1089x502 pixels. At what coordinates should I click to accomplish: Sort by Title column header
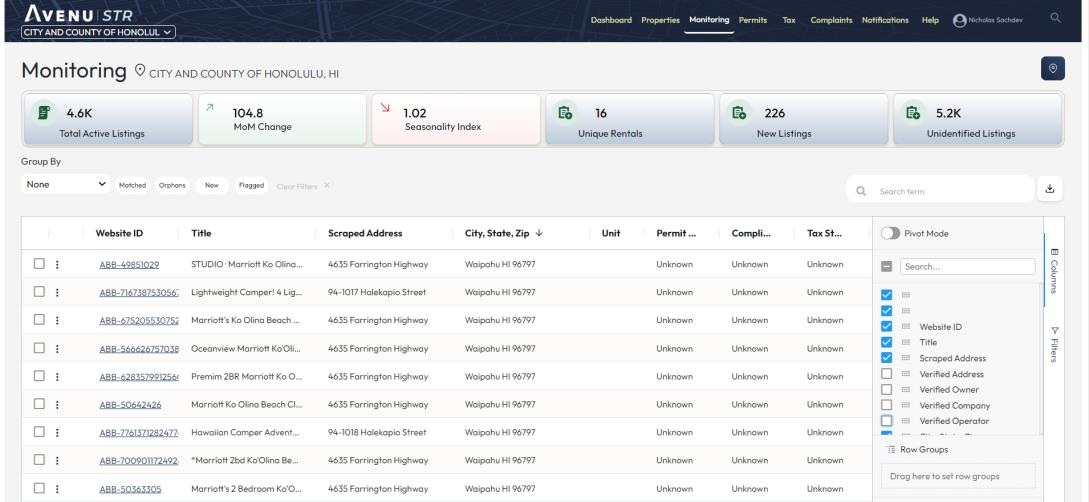(x=201, y=233)
